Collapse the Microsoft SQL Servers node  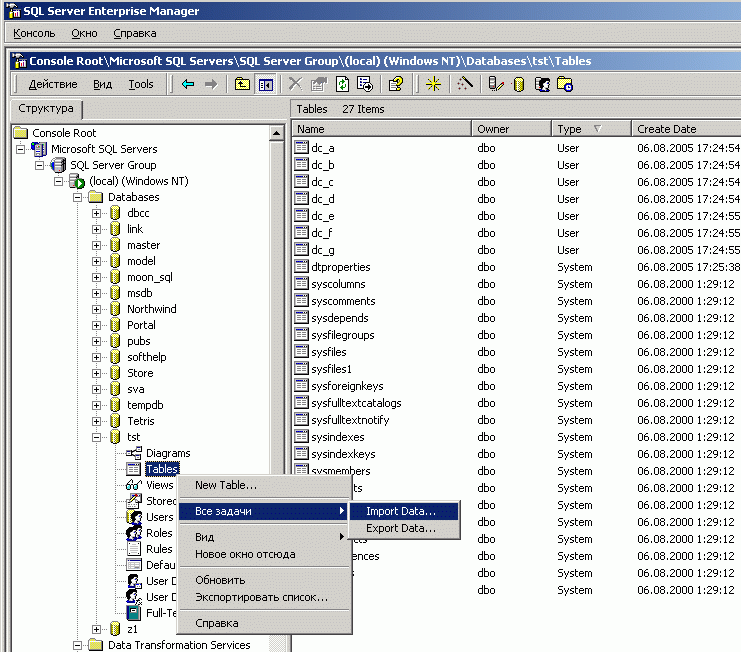(x=20, y=149)
